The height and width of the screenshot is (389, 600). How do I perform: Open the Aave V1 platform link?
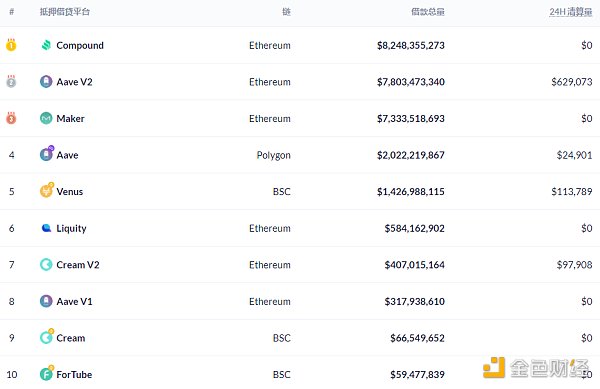click(74, 301)
